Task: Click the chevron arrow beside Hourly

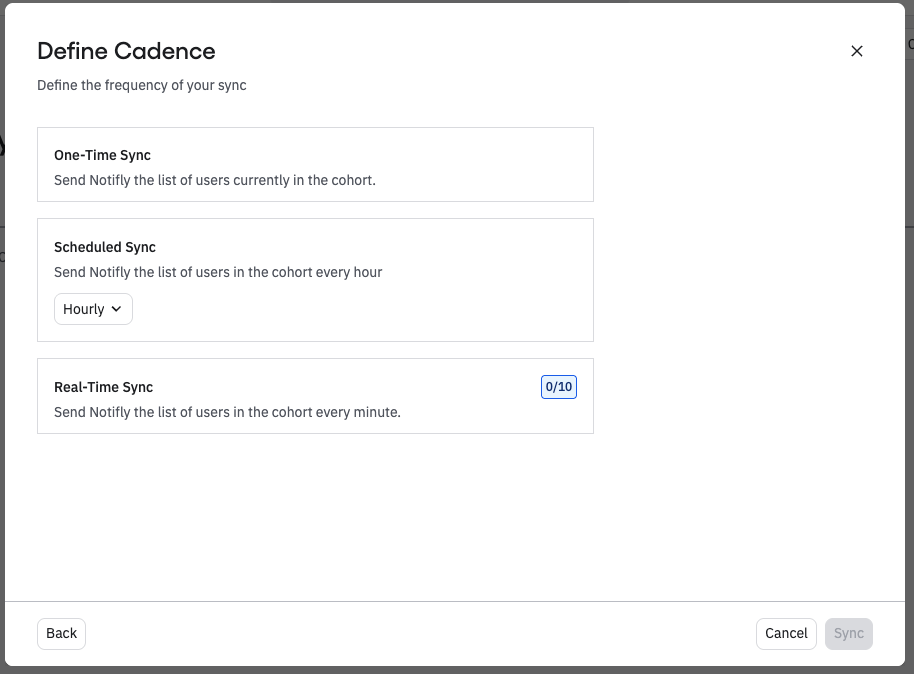Action: (x=116, y=310)
